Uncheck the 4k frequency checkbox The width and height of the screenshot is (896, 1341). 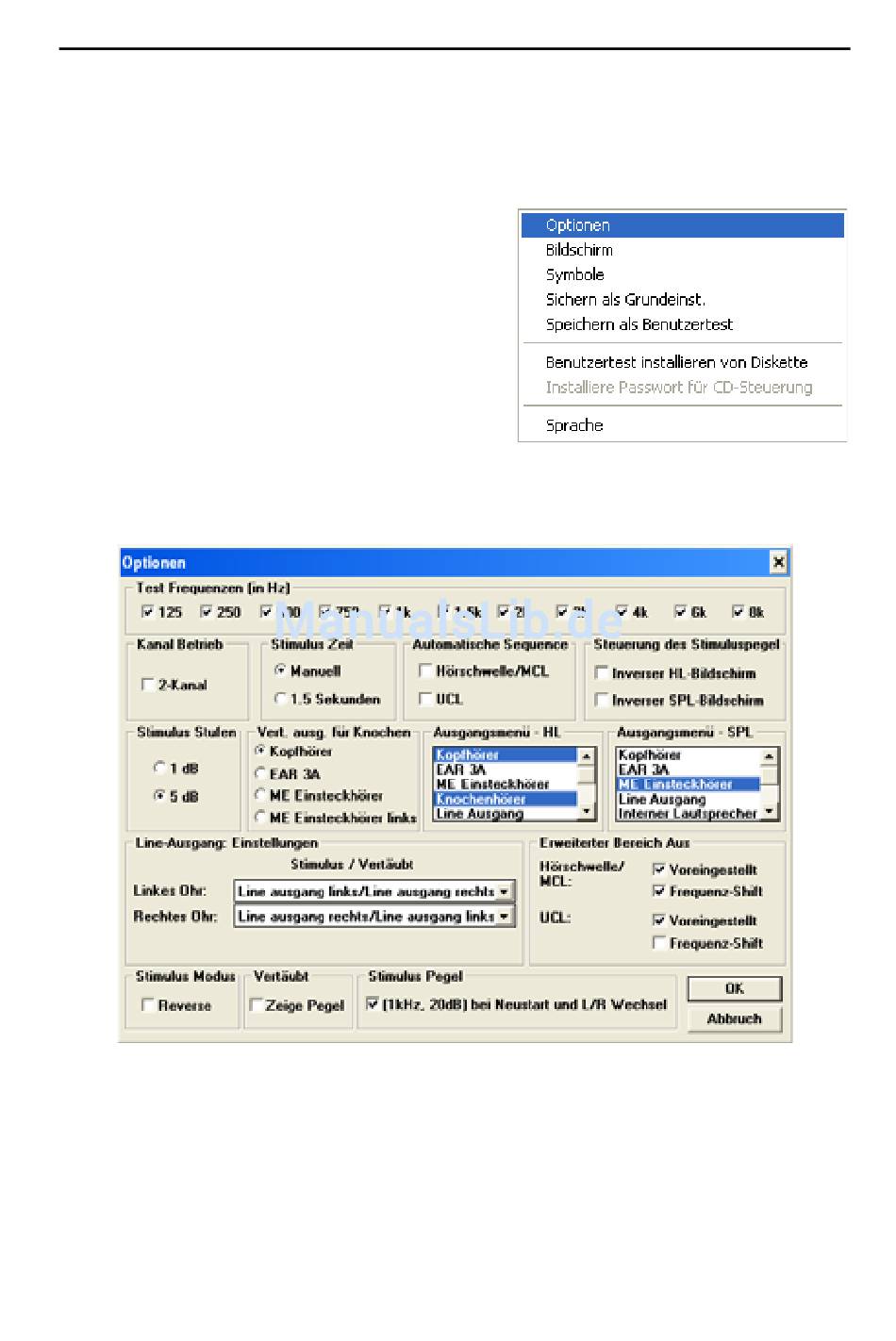622,612
